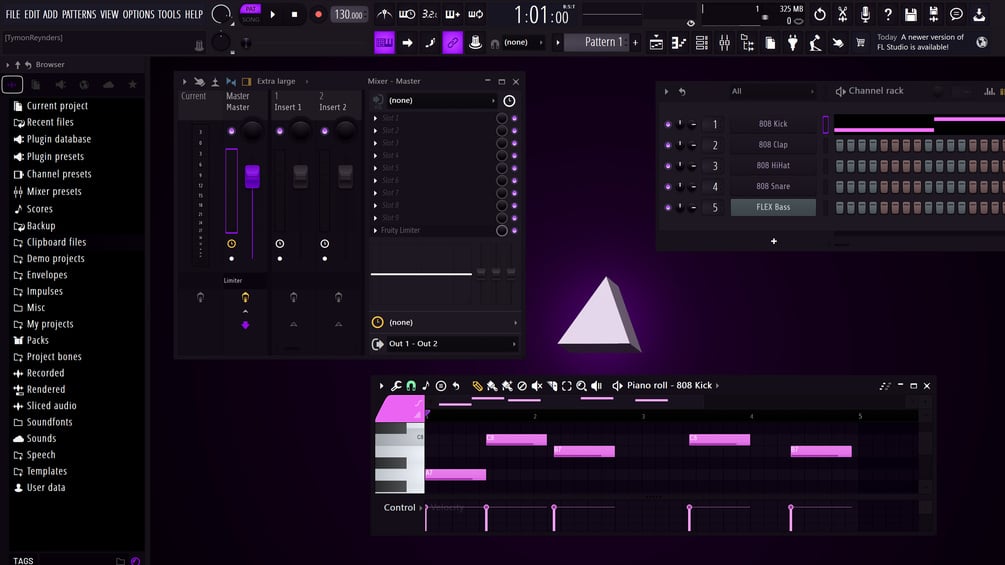Image resolution: width=1005 pixels, height=565 pixels.
Task: Select the Delete tool in Piano roll toolbar
Action: pos(522,386)
